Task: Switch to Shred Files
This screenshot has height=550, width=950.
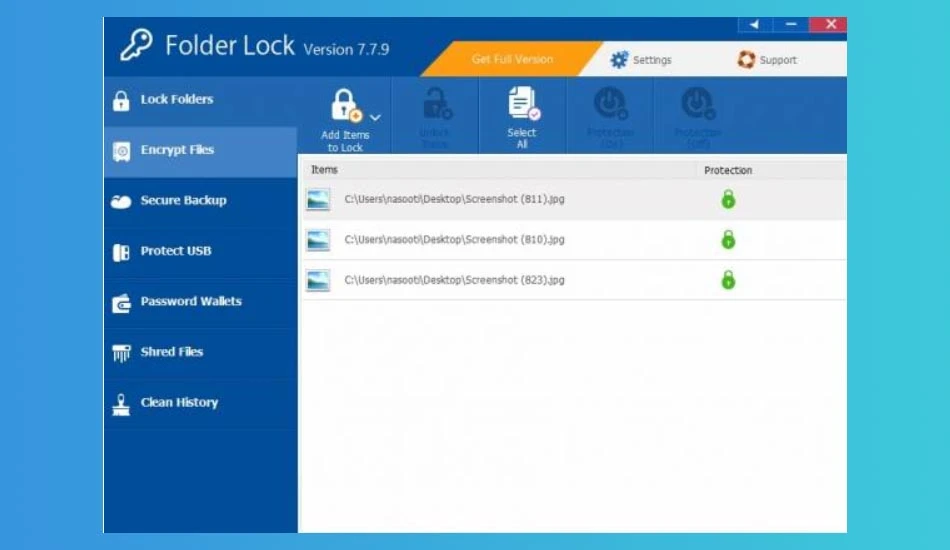Action: pos(201,352)
